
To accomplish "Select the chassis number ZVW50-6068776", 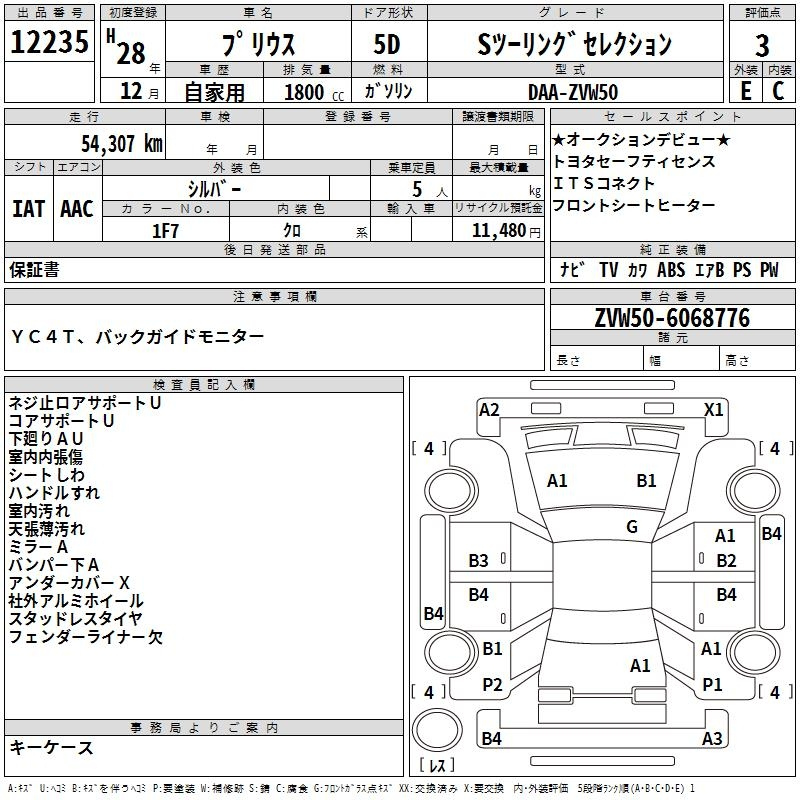I will click(x=672, y=318).
